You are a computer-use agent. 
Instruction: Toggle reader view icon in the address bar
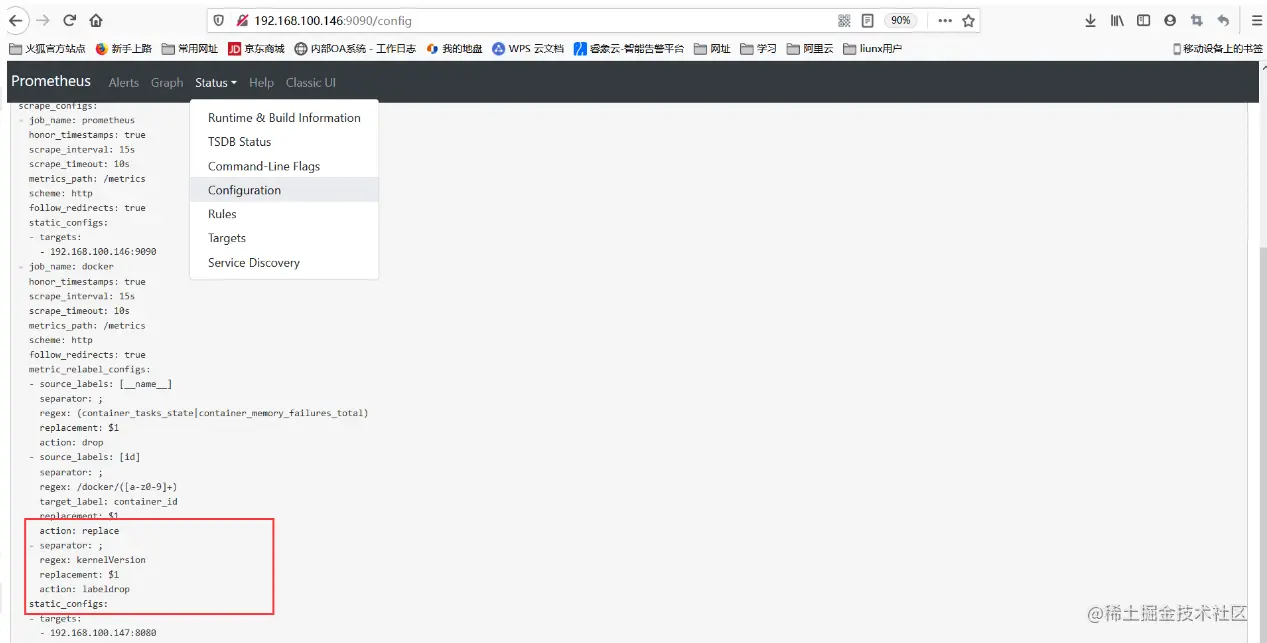[x=867, y=20]
